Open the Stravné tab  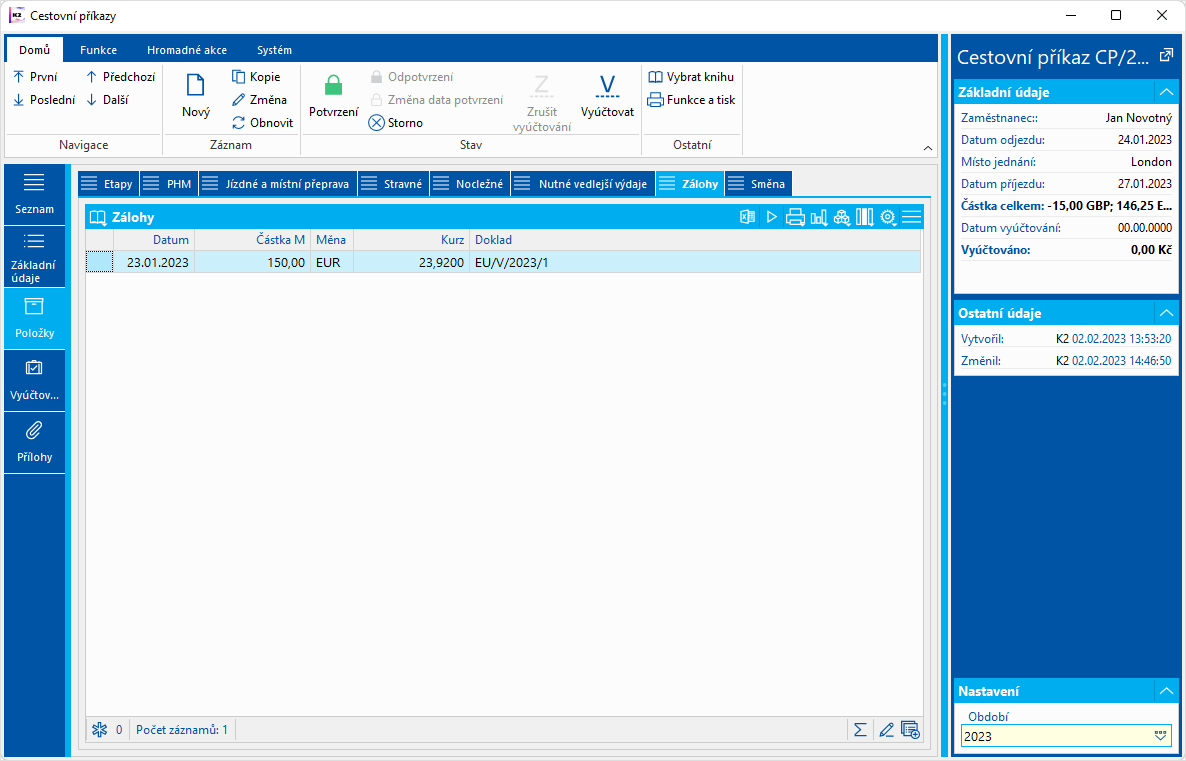[x=393, y=184]
